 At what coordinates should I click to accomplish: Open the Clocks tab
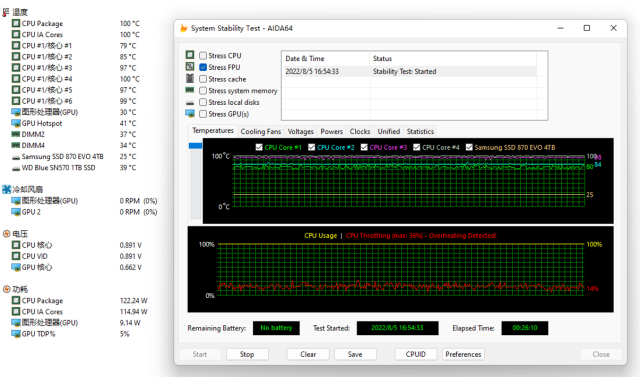[x=360, y=131]
